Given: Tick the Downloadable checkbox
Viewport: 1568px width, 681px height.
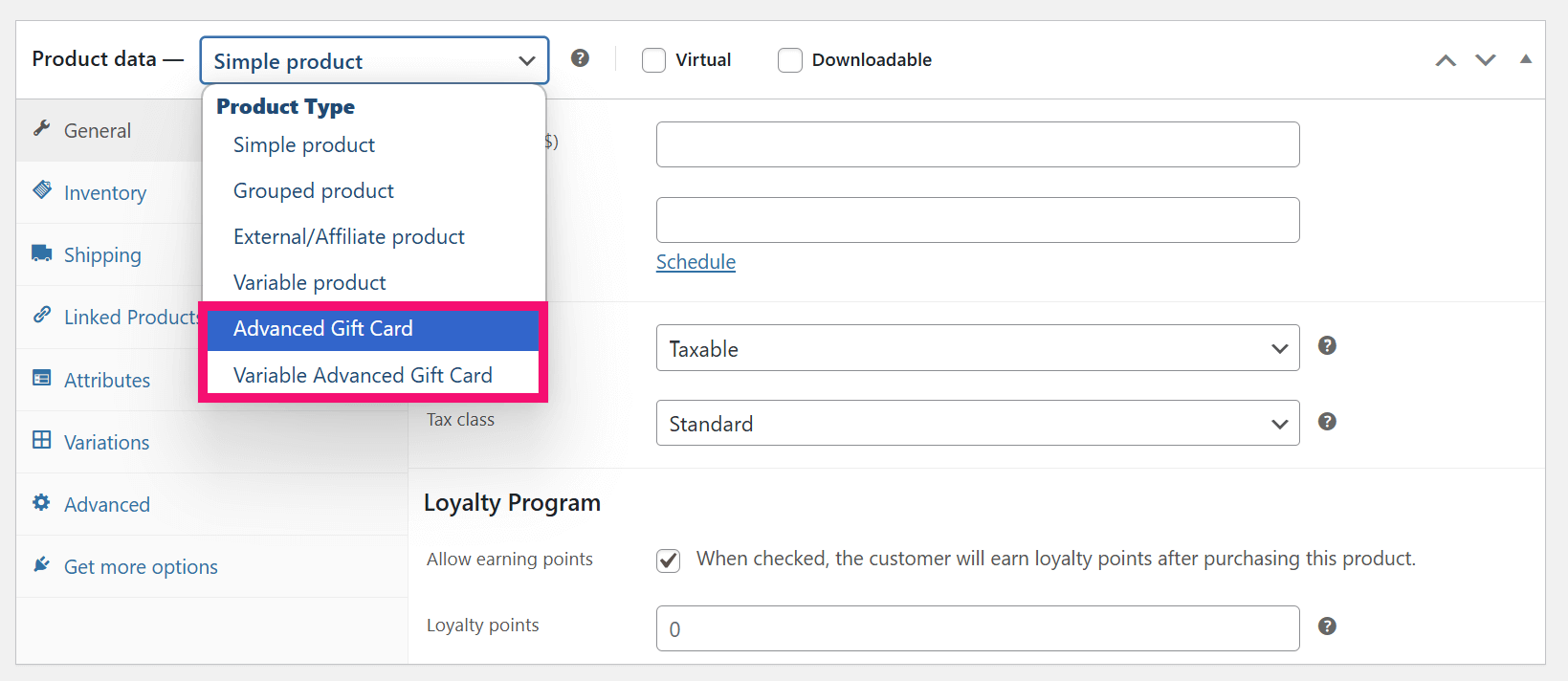Looking at the screenshot, I should point(789,60).
